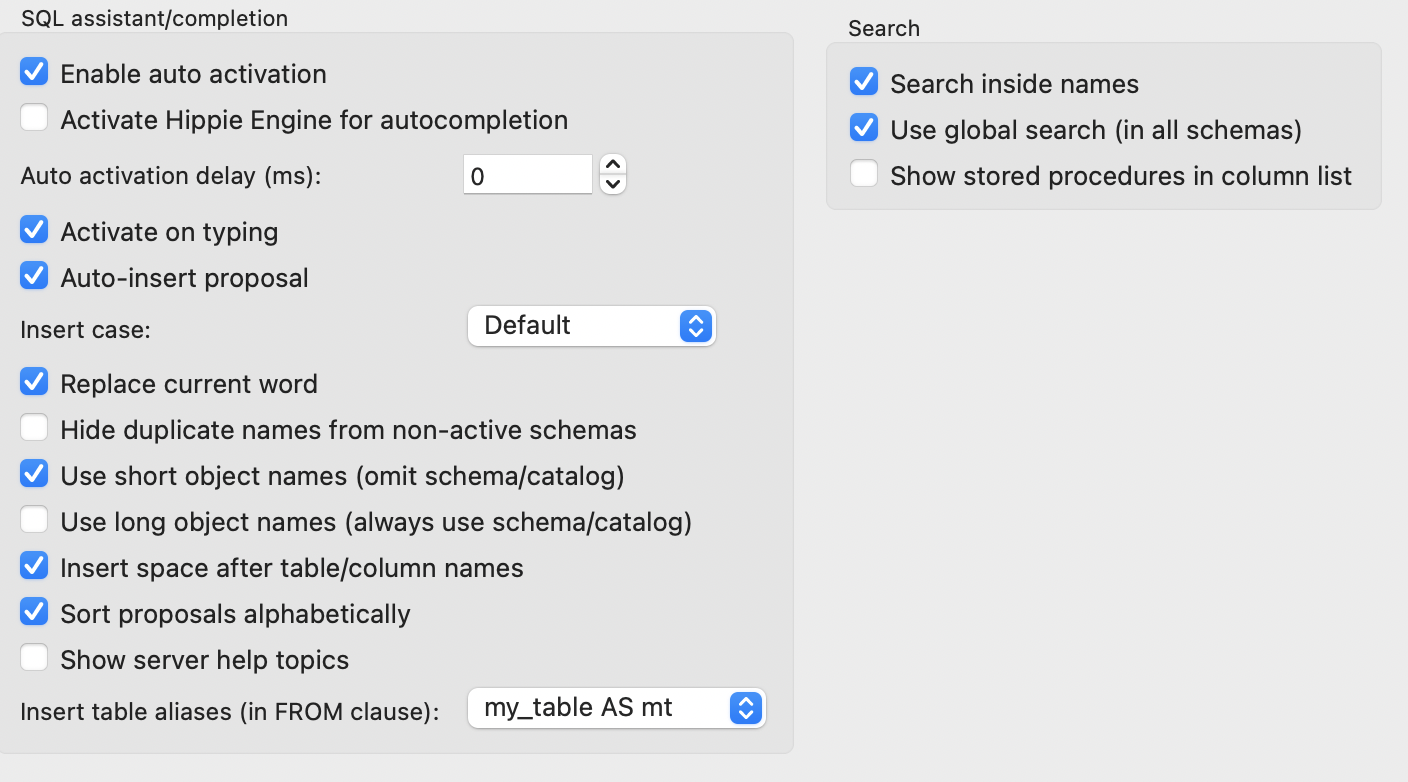The height and width of the screenshot is (782, 1408).
Task: Uncheck Use short object names option
Action: [x=33, y=473]
